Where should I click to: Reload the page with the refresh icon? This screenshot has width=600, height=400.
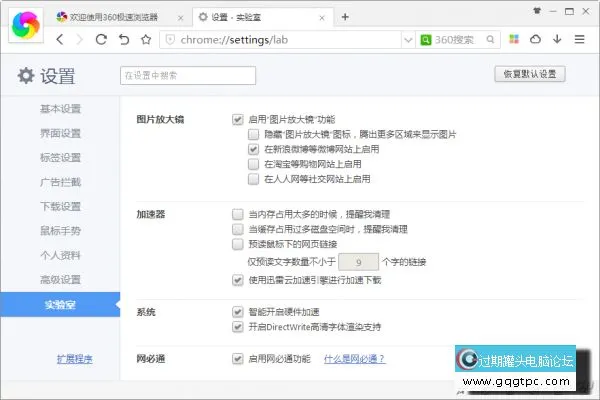tap(101, 39)
